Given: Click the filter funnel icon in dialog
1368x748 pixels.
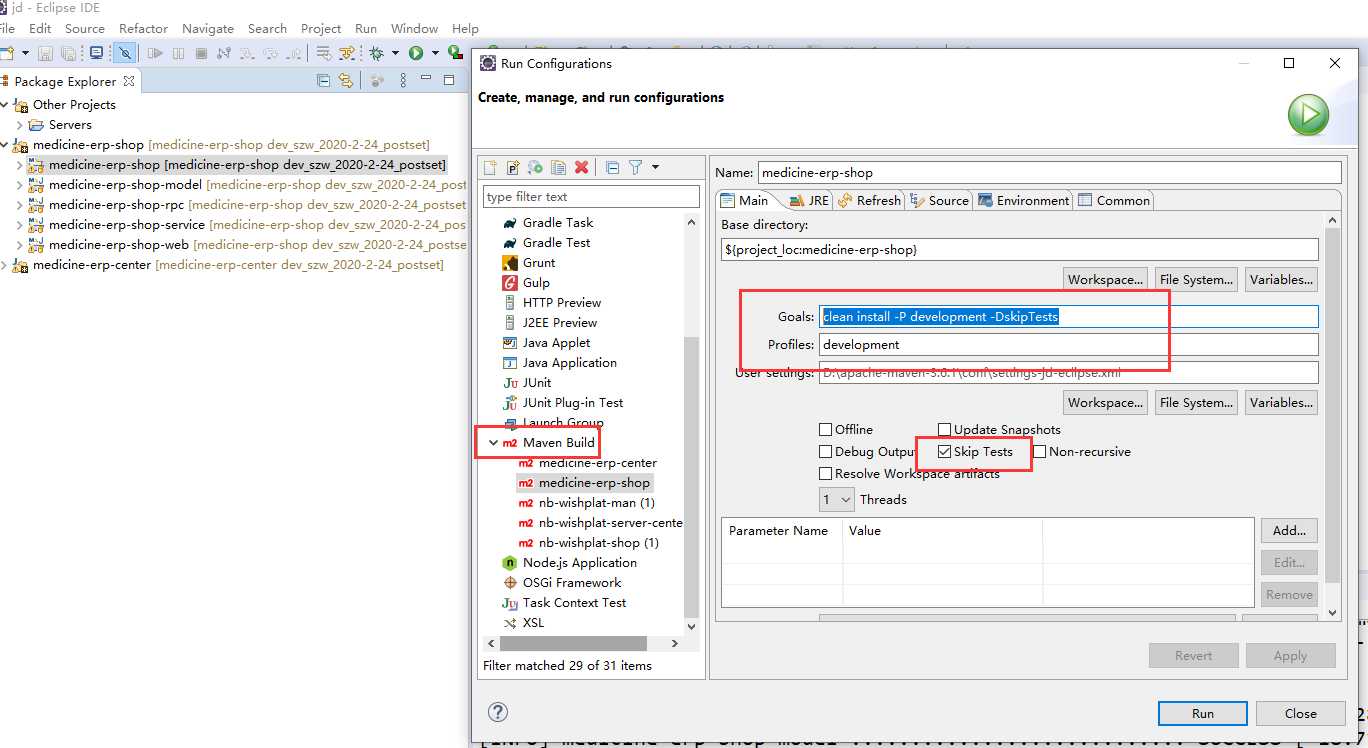Looking at the screenshot, I should click(635, 167).
